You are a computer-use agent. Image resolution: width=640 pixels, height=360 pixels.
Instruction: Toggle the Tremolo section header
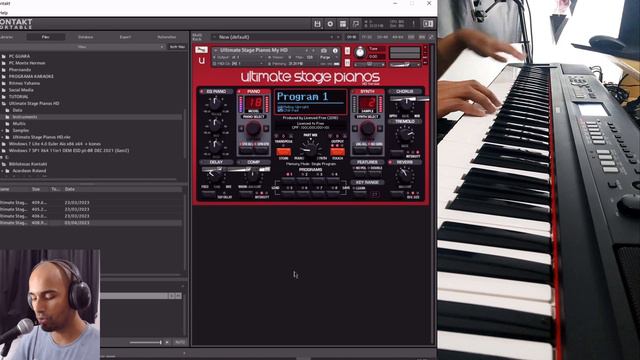404,122
